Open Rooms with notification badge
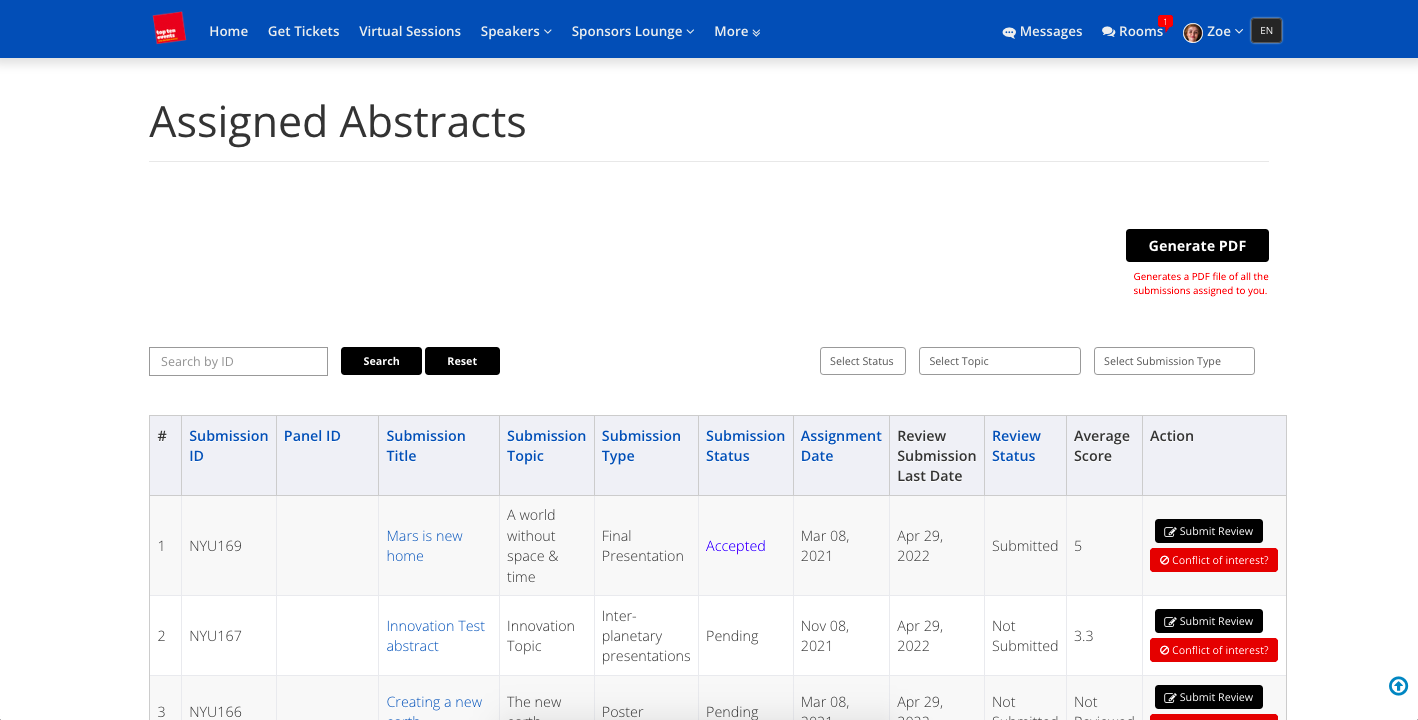Screen dimensions: 1418x720 click(1132, 31)
